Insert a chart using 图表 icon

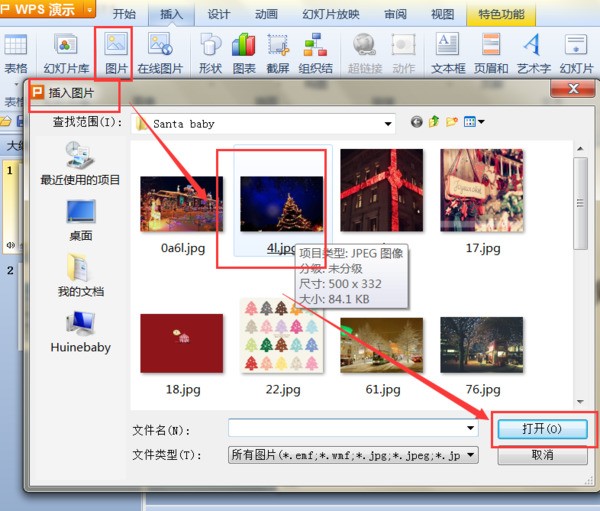243,52
